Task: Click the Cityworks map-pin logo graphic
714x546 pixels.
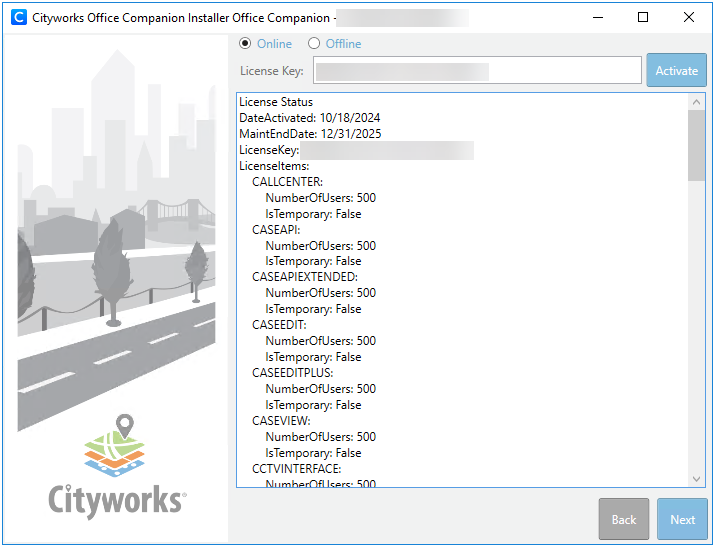Action: coord(115,445)
